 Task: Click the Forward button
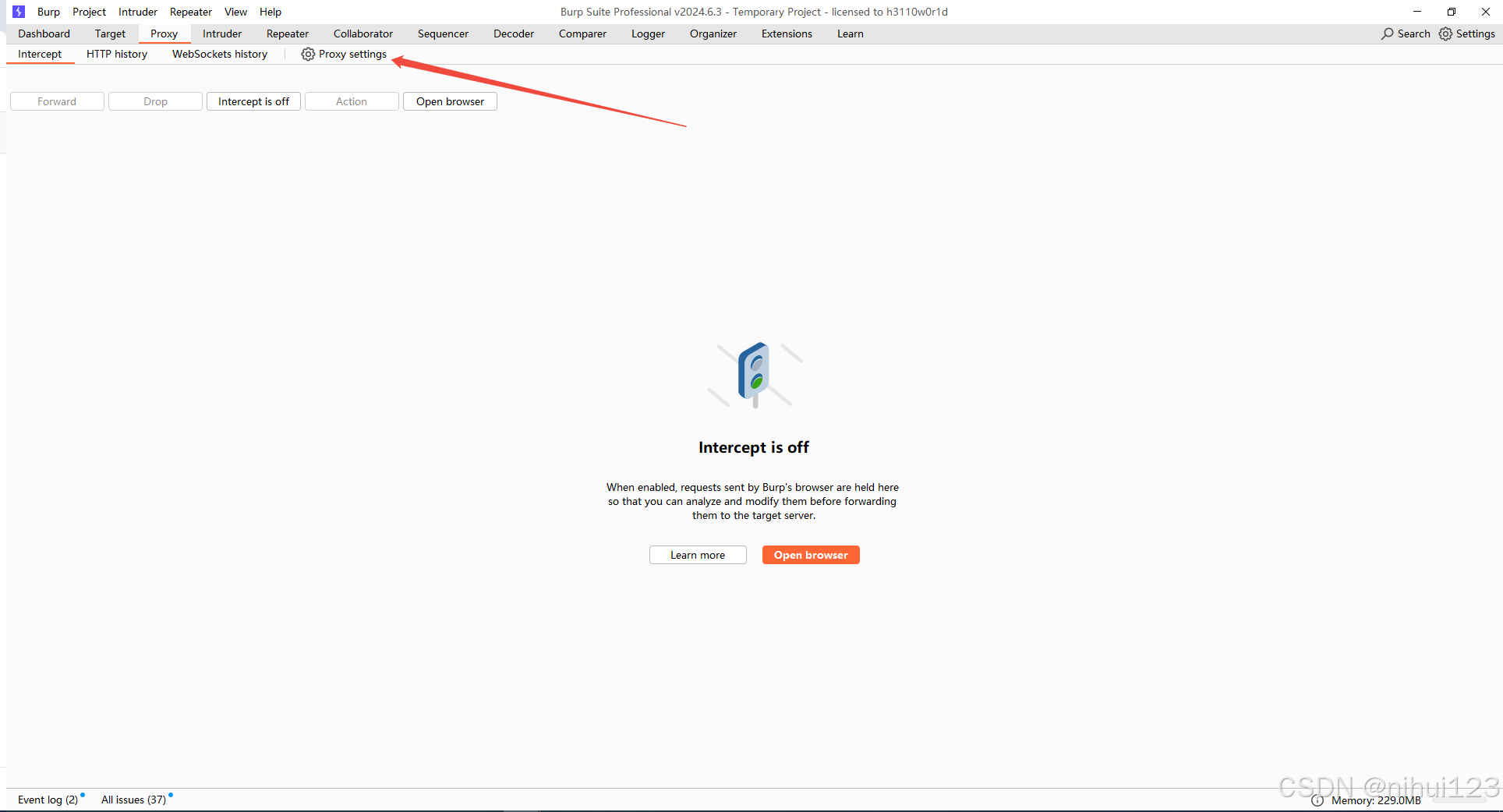(x=57, y=101)
